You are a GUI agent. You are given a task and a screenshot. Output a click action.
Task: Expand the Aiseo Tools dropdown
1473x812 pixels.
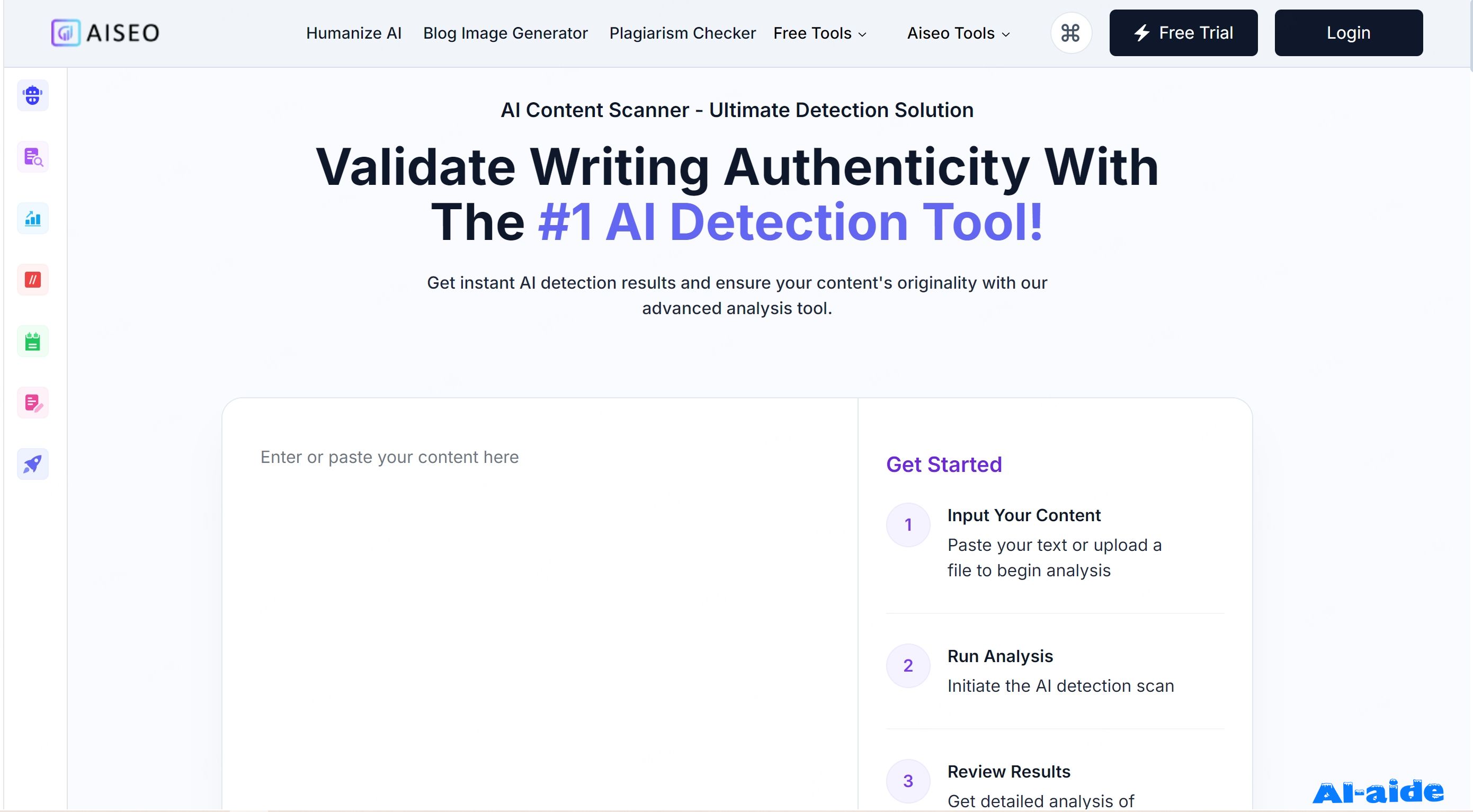click(x=958, y=33)
